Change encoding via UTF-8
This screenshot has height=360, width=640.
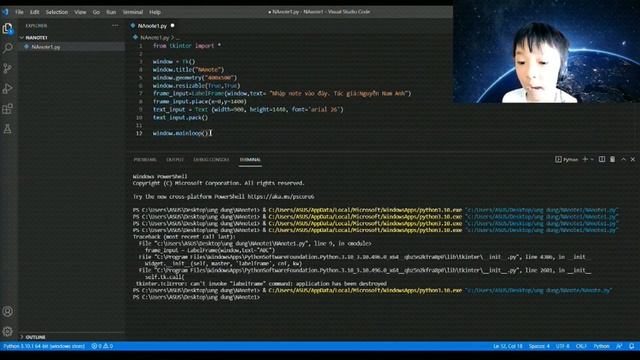click(x=562, y=346)
